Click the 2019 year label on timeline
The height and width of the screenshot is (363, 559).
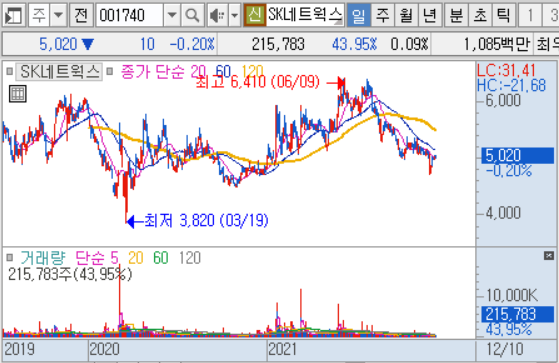coord(19,349)
